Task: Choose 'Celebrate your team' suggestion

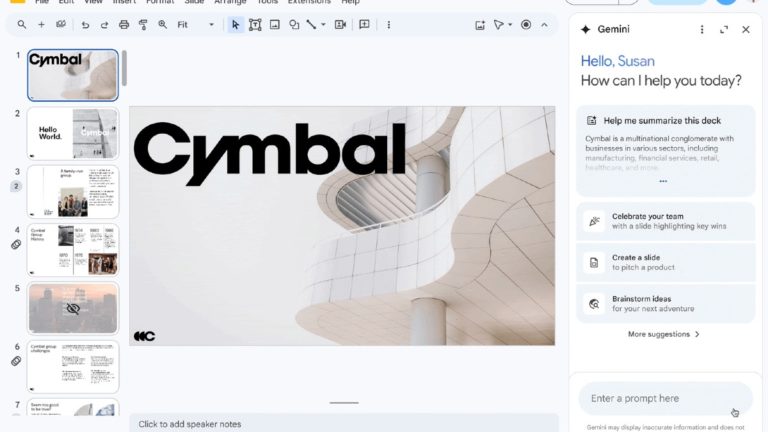Action: pyautogui.click(x=666, y=221)
